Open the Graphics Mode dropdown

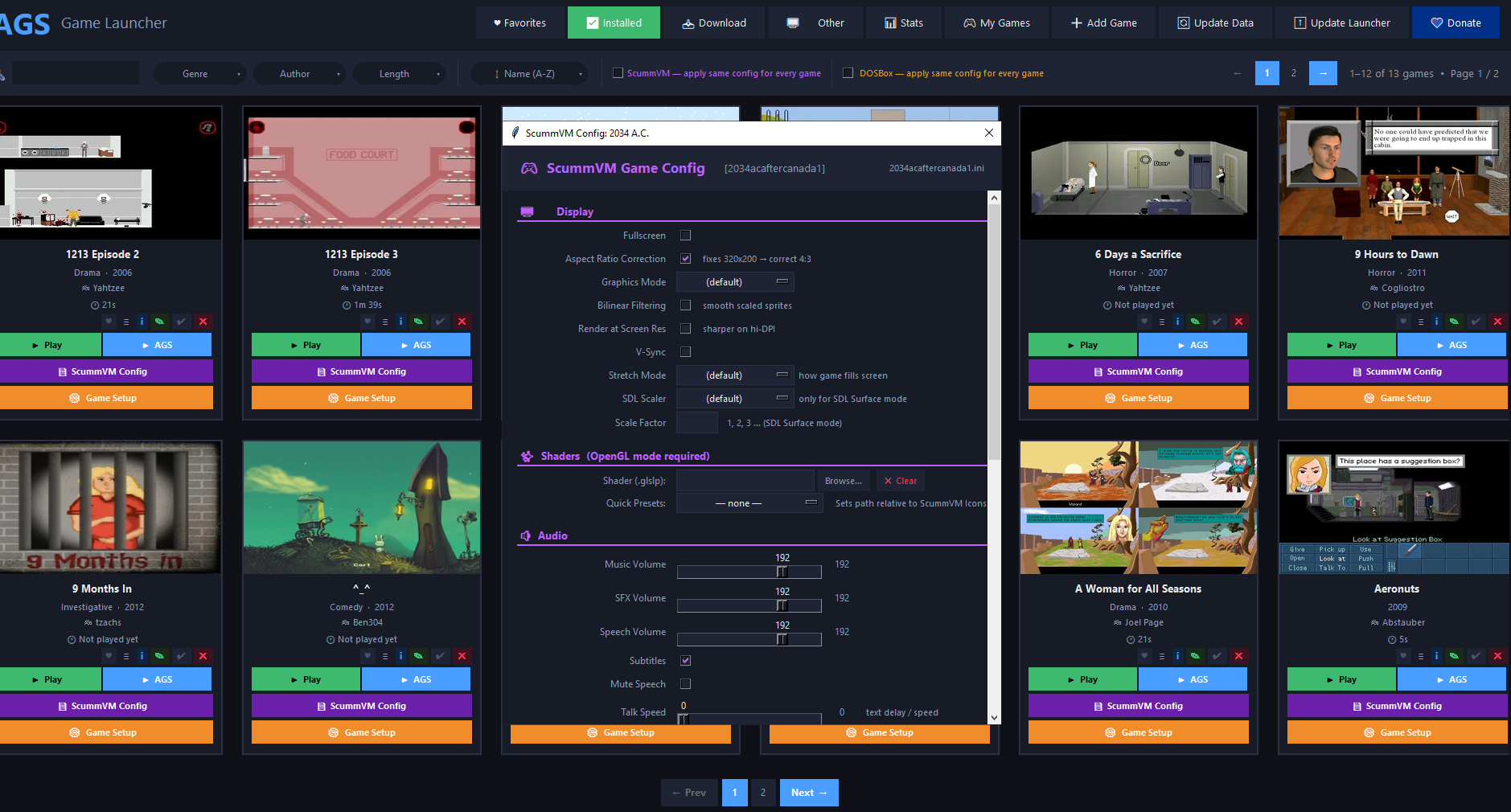(x=735, y=282)
